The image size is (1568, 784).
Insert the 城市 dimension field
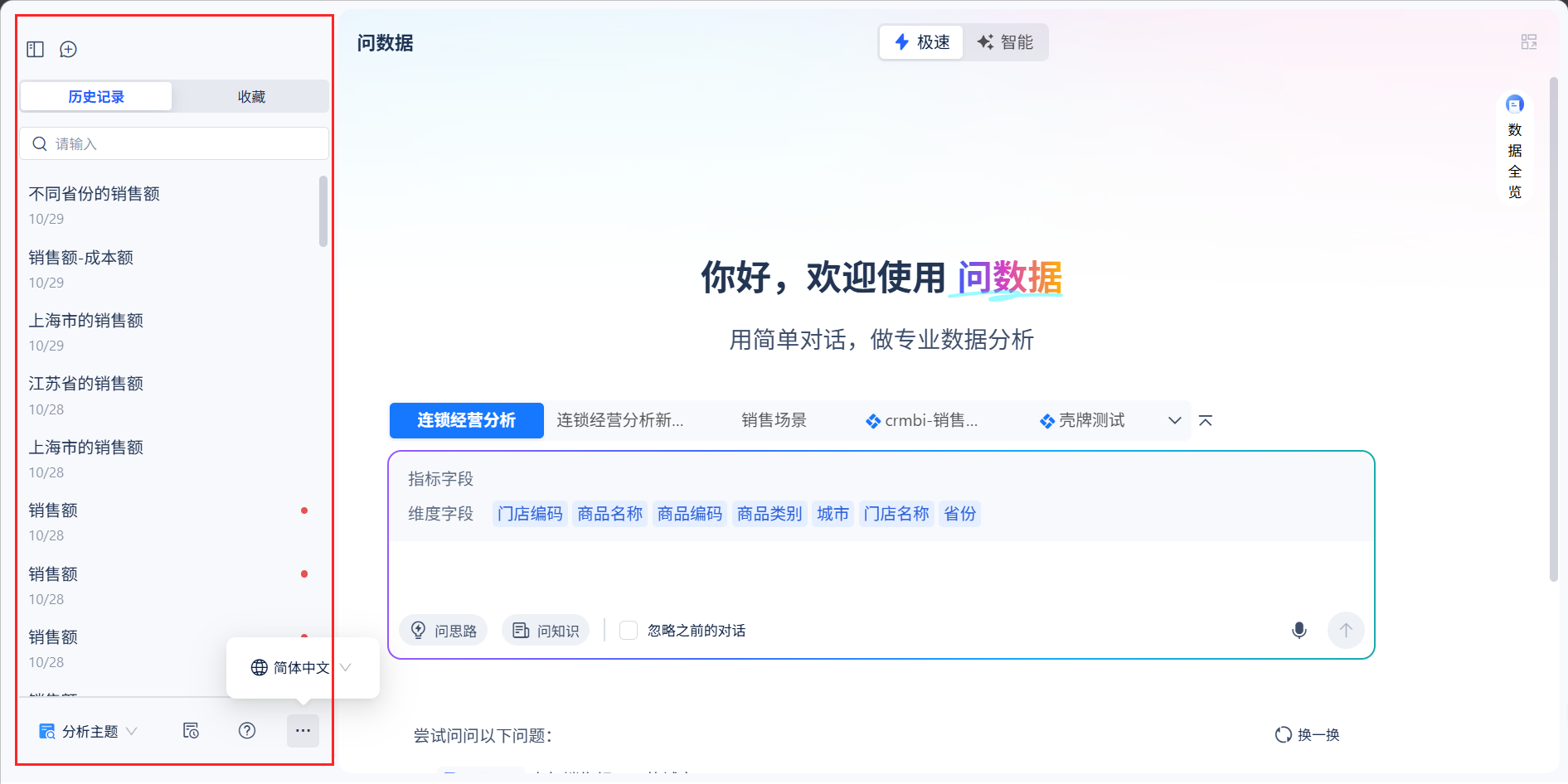coord(833,514)
